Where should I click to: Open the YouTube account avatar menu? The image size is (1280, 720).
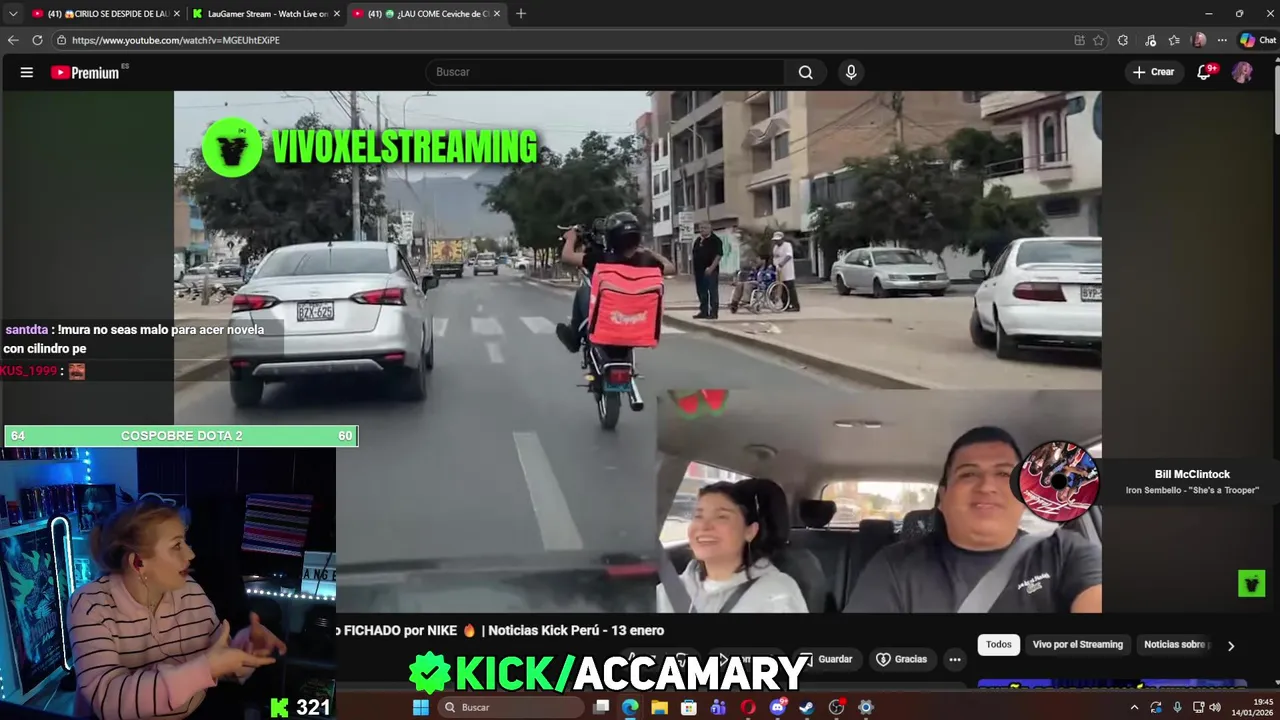1242,72
